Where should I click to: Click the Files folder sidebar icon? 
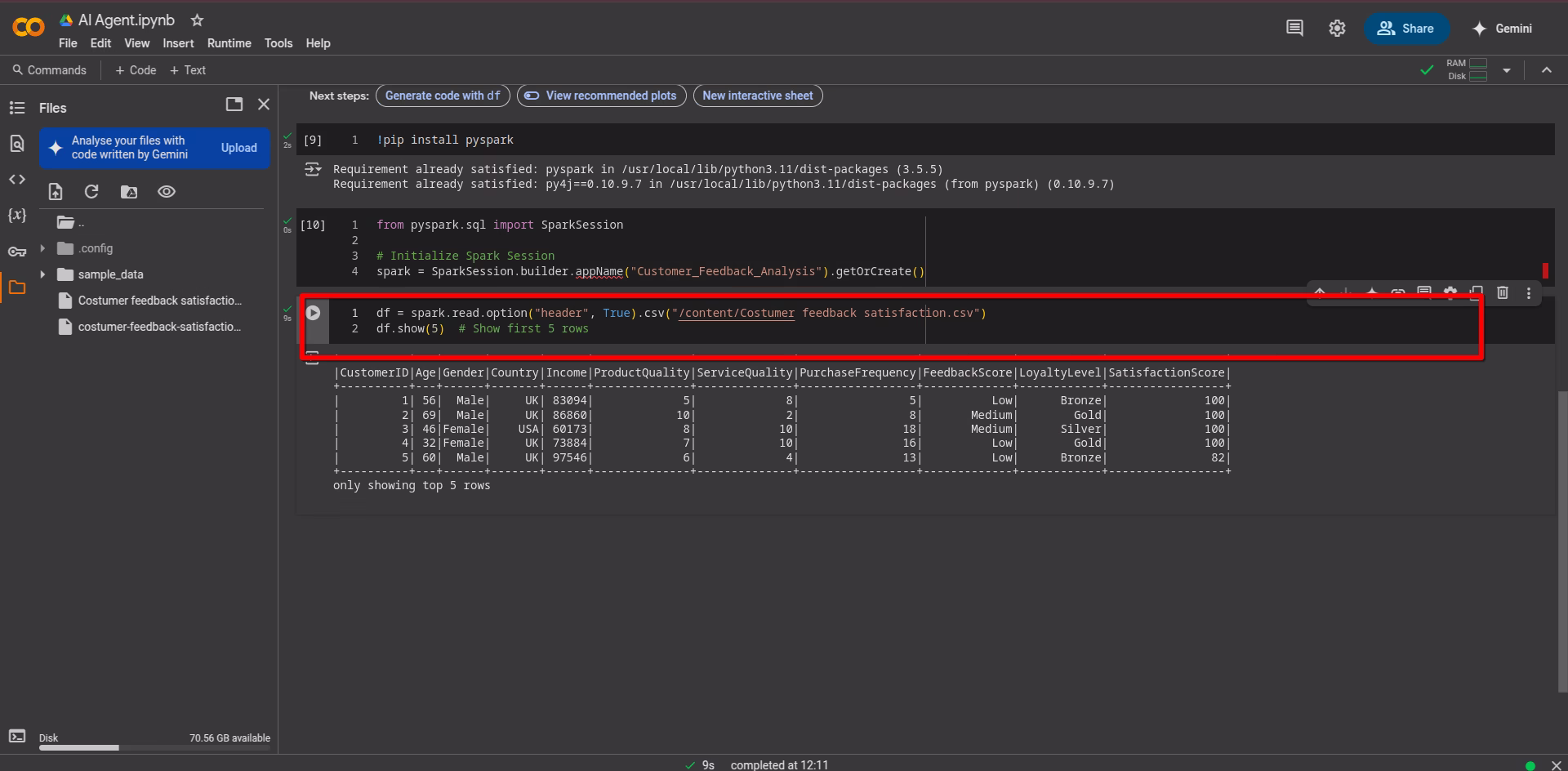coord(17,287)
